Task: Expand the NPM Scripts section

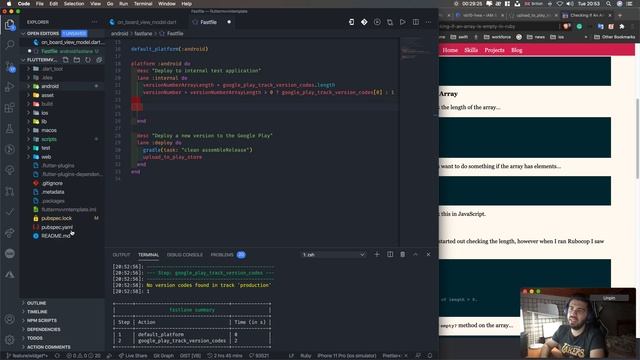Action: click(x=42, y=320)
